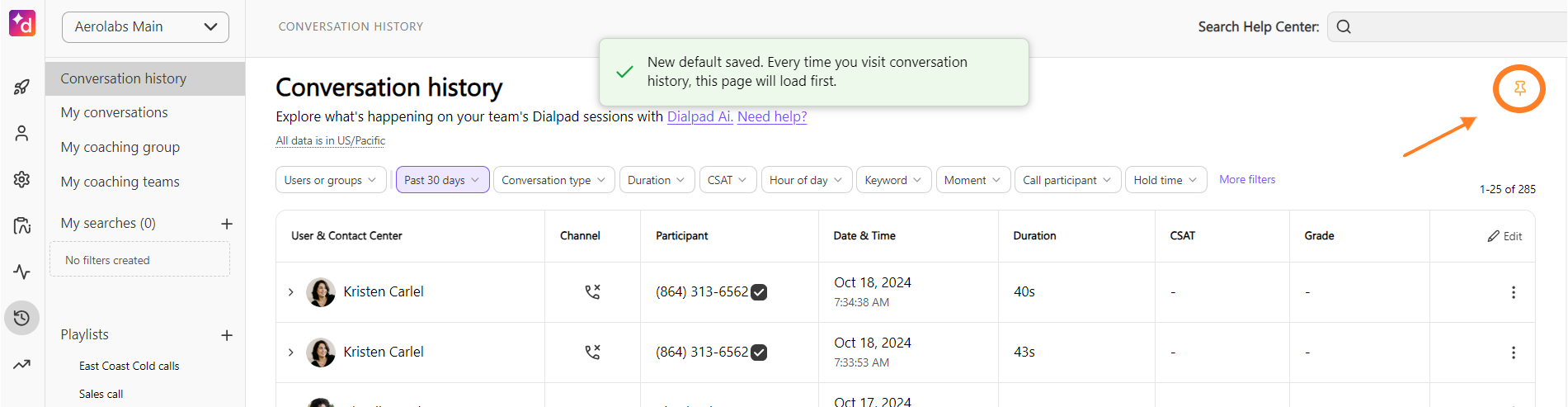The height and width of the screenshot is (407, 1568).
Task: Go to My conversations
Action: [x=114, y=112]
